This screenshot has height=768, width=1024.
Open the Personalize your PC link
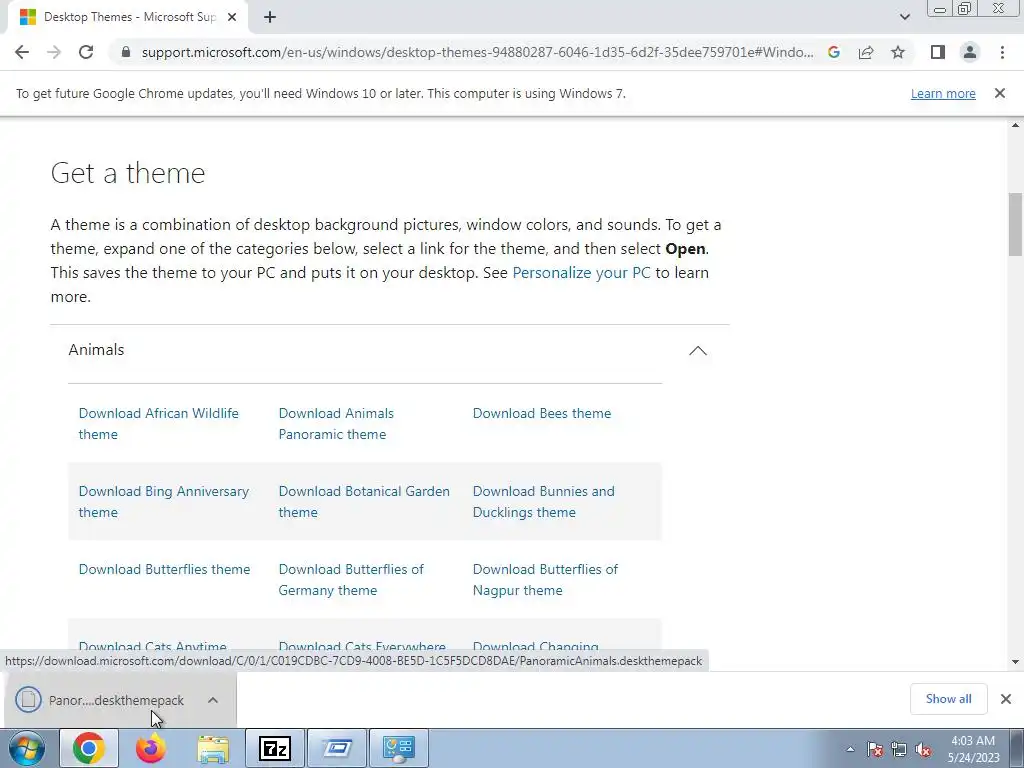pos(581,272)
